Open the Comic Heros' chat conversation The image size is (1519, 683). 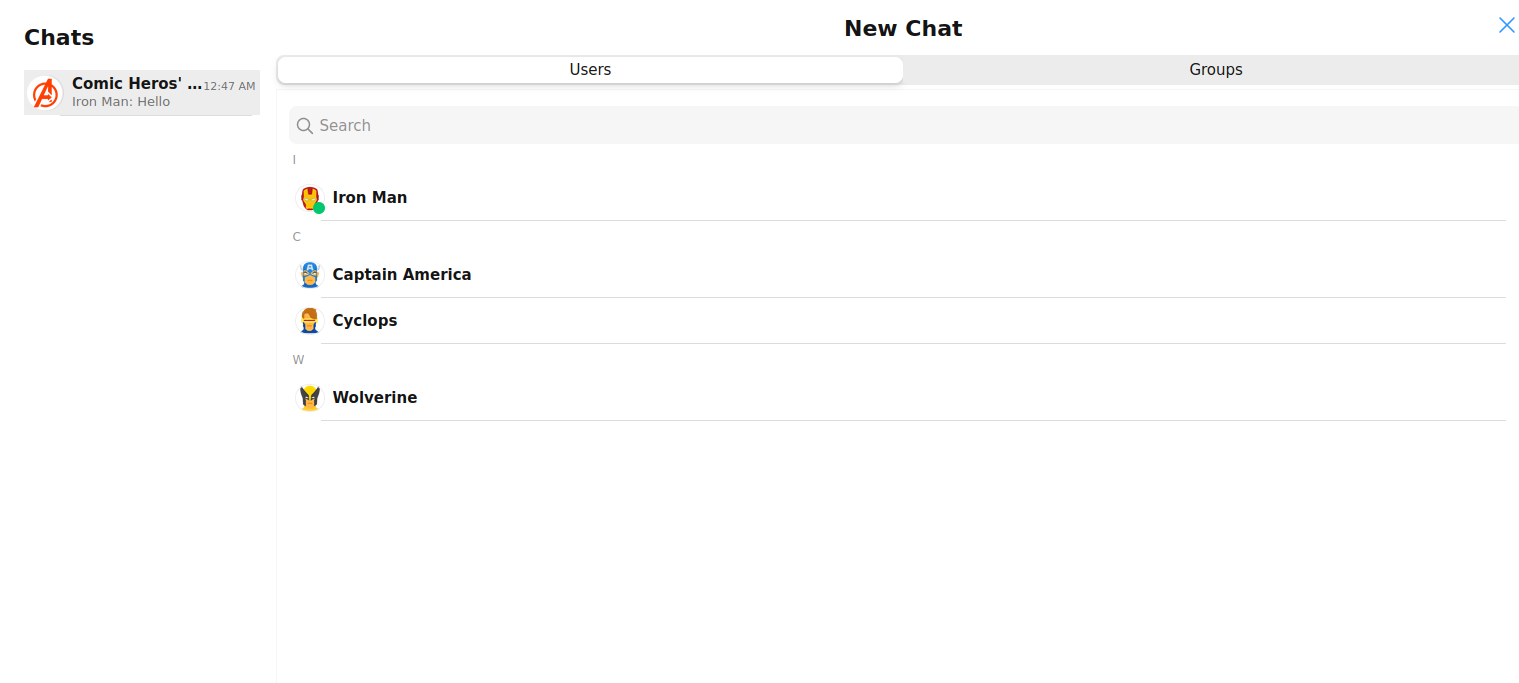click(140, 92)
